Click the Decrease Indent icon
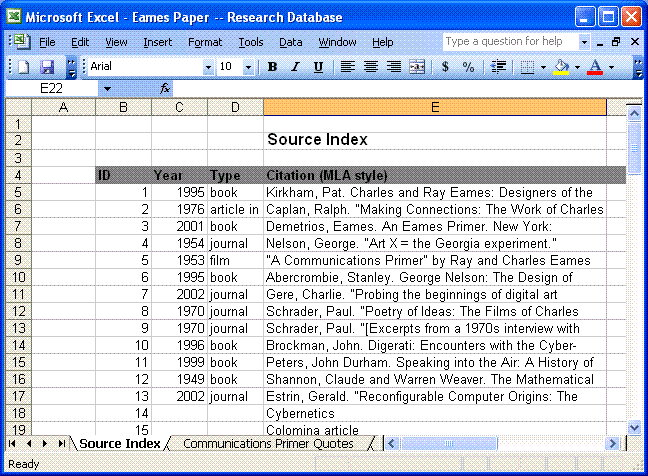 (498, 67)
